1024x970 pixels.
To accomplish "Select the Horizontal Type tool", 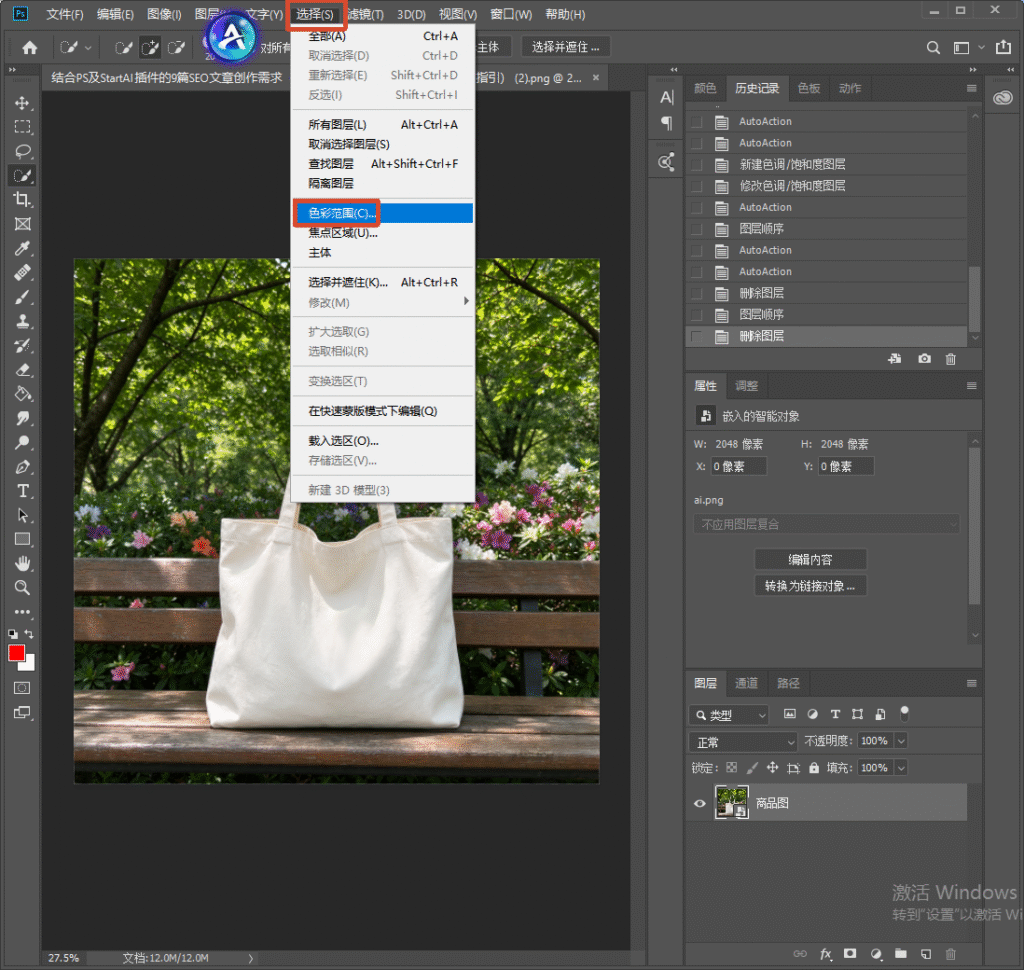I will pyautogui.click(x=22, y=491).
